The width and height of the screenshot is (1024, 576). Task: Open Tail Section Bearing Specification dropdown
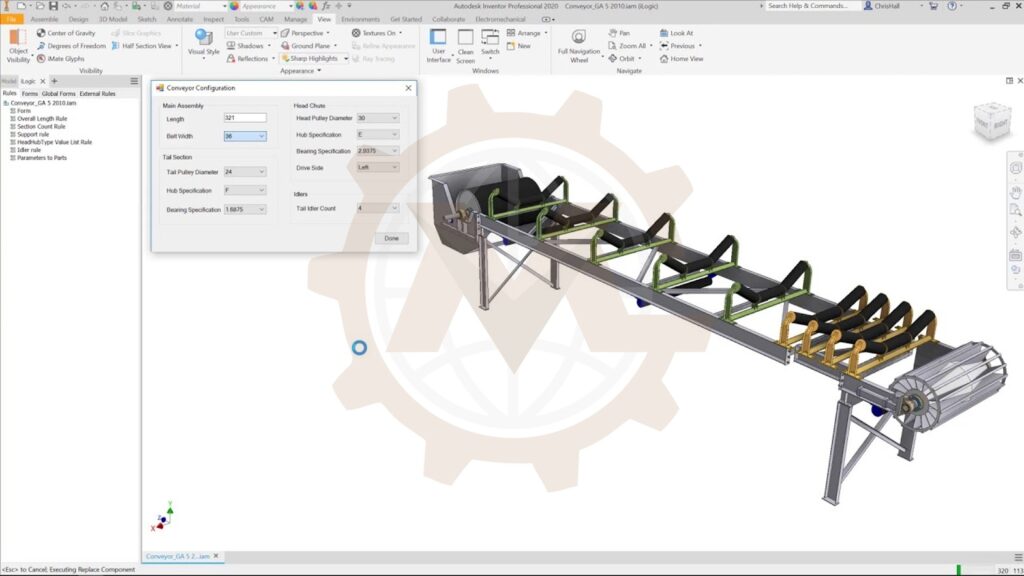point(245,210)
